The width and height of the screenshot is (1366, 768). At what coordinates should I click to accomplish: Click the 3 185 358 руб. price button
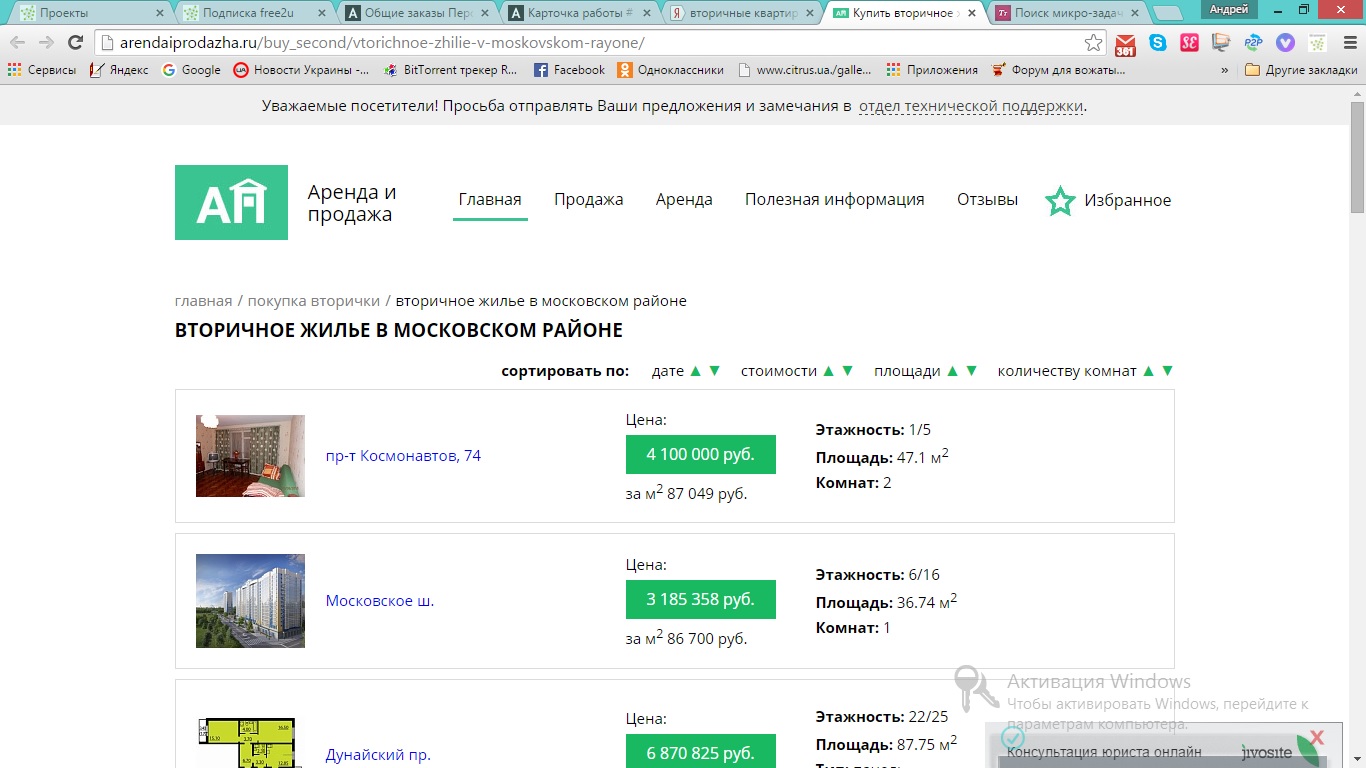click(701, 599)
